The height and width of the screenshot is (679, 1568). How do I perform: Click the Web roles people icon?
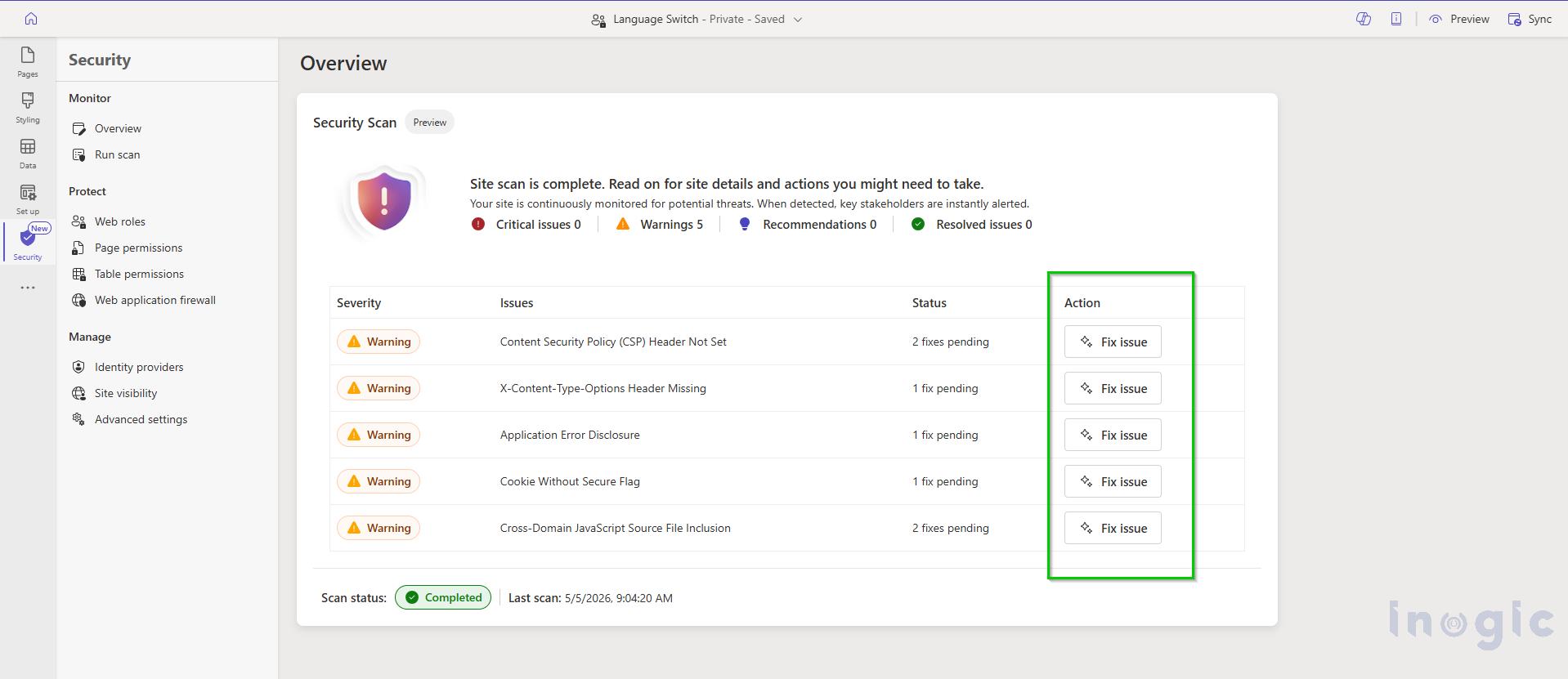click(x=78, y=221)
